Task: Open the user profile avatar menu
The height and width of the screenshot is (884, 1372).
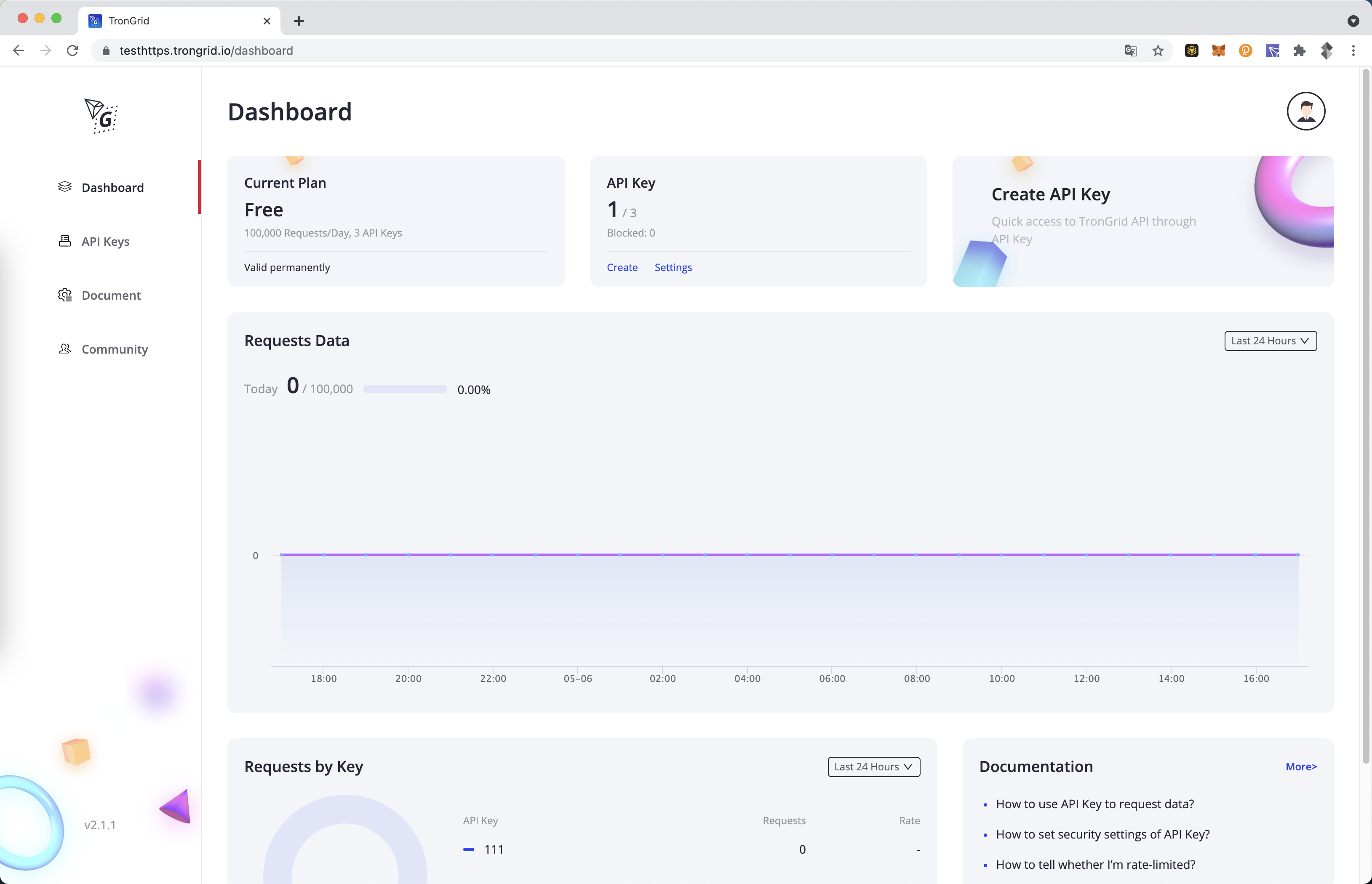Action: point(1305,112)
